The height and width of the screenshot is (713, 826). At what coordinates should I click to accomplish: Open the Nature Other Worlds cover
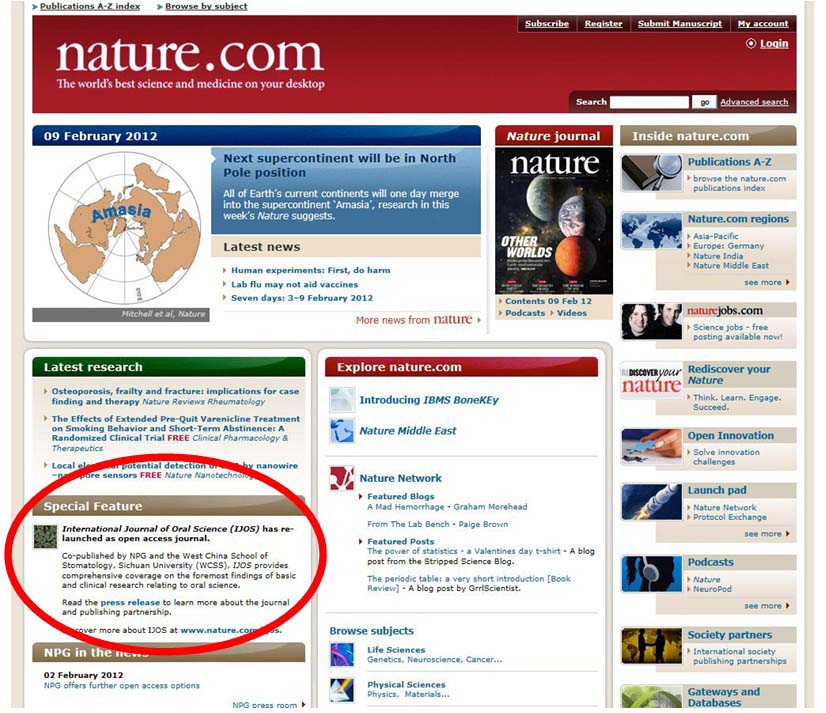coord(554,221)
